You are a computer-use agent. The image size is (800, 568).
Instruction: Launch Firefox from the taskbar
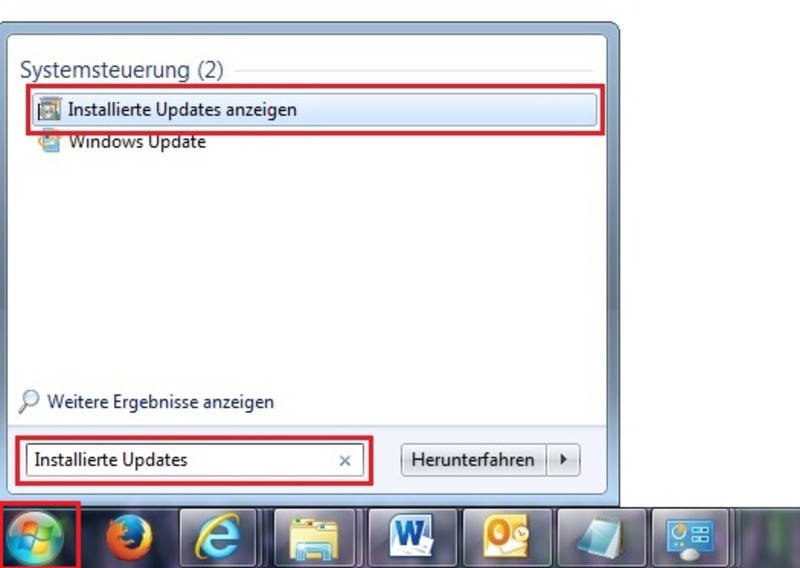tap(129, 537)
